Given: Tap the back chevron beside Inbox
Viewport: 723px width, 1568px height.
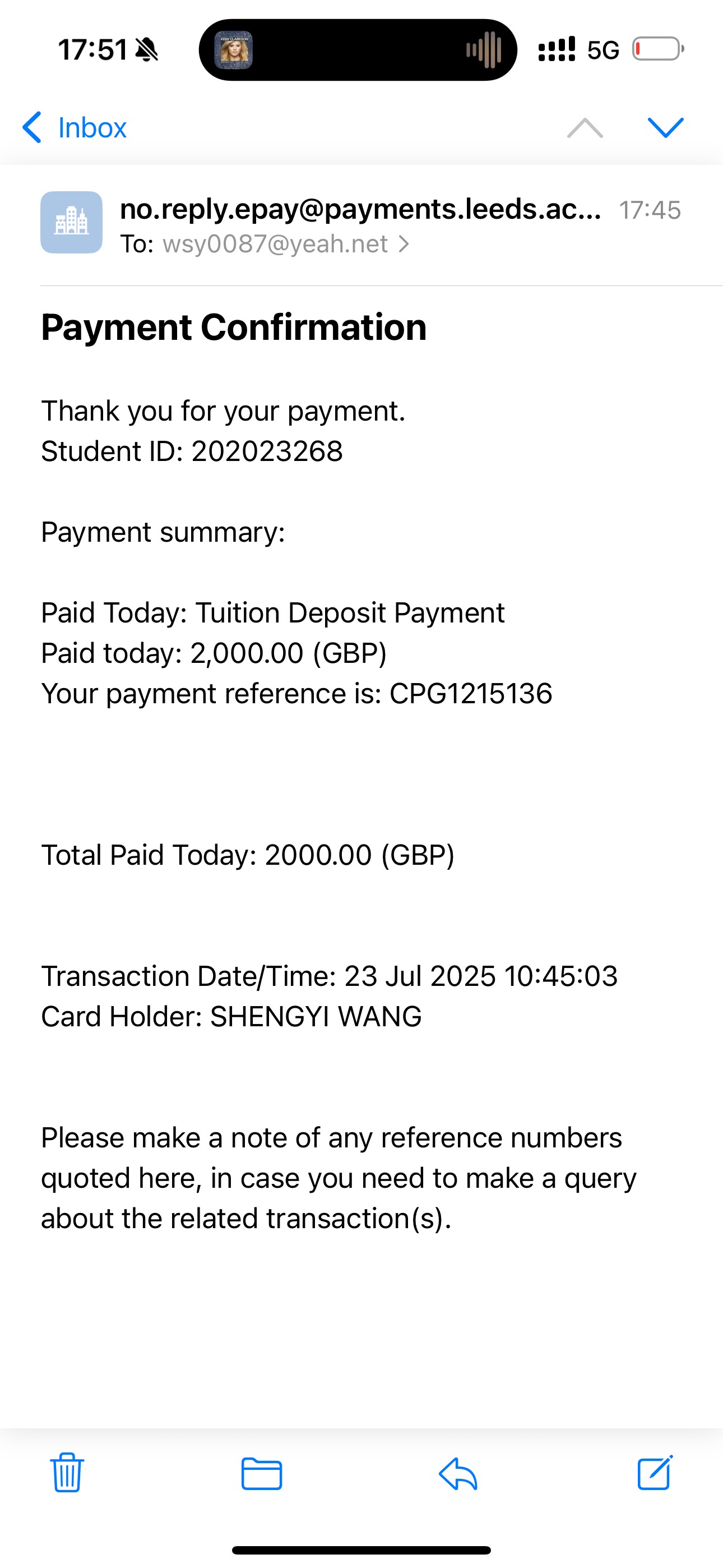Looking at the screenshot, I should point(33,127).
